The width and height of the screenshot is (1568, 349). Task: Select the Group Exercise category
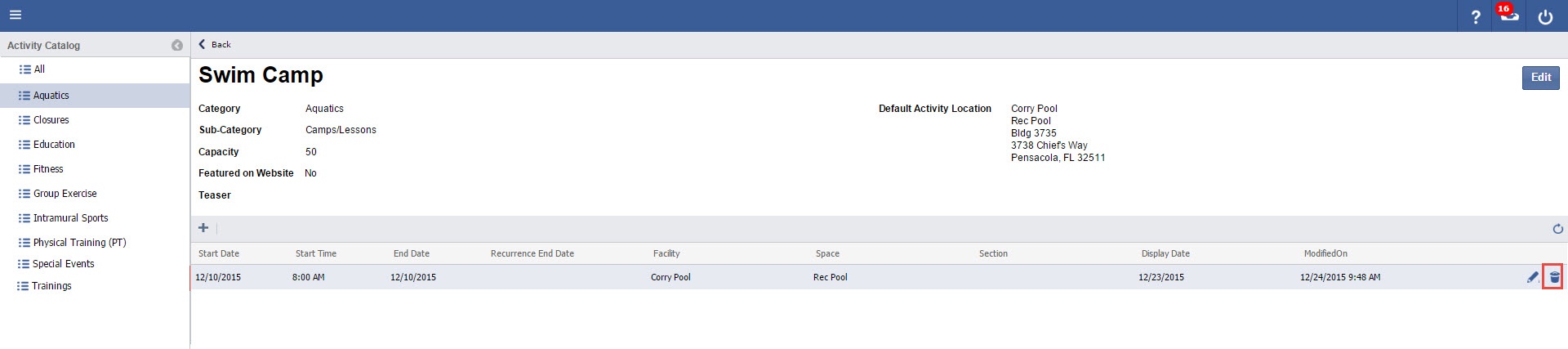[65, 194]
